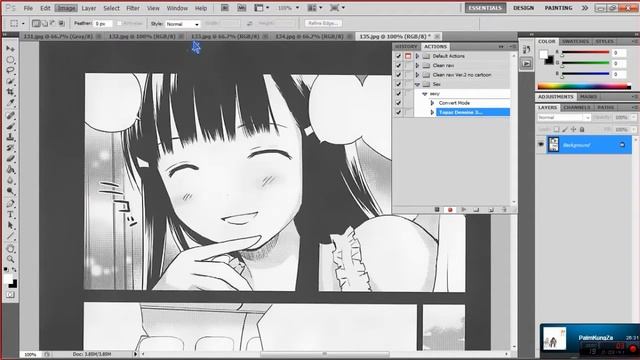Open the layer blend mode dropdown
This screenshot has width=640, height=360.
pyautogui.click(x=564, y=118)
